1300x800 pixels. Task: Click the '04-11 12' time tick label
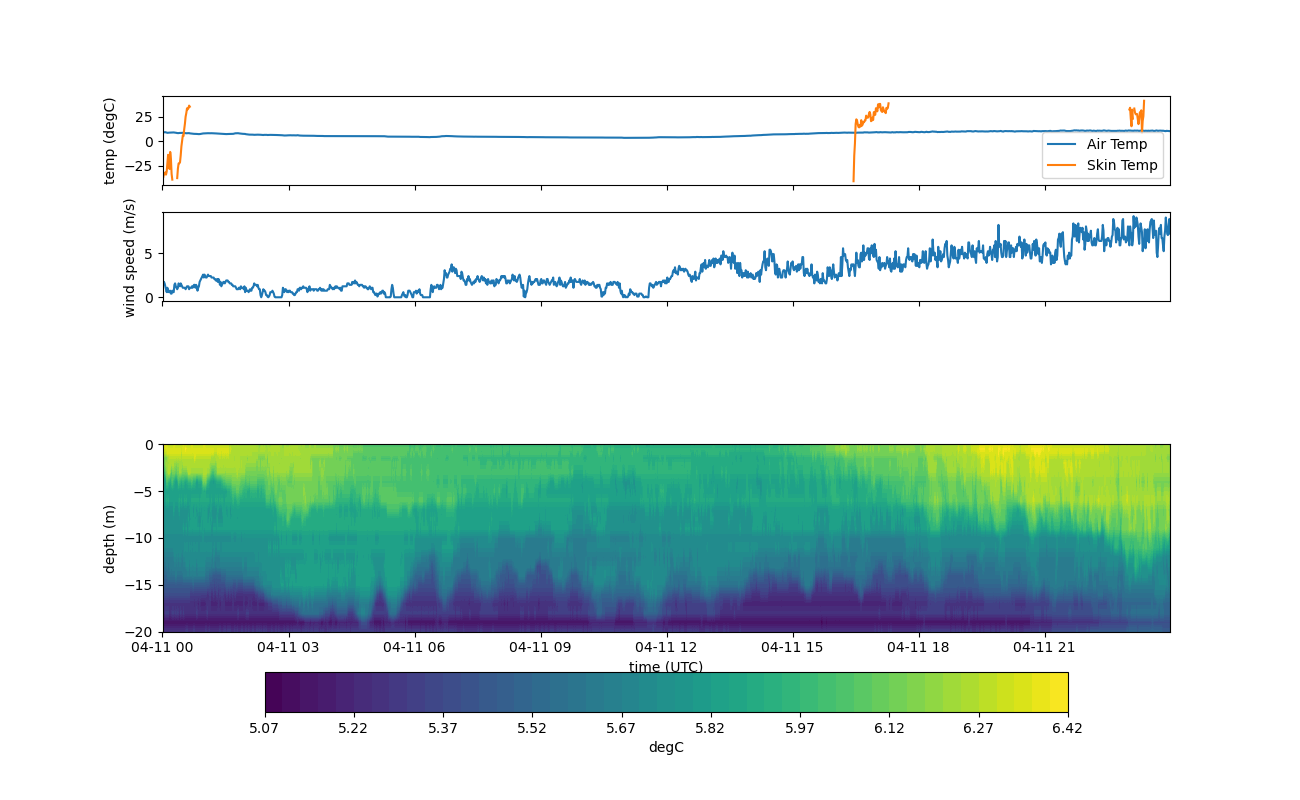[x=667, y=647]
